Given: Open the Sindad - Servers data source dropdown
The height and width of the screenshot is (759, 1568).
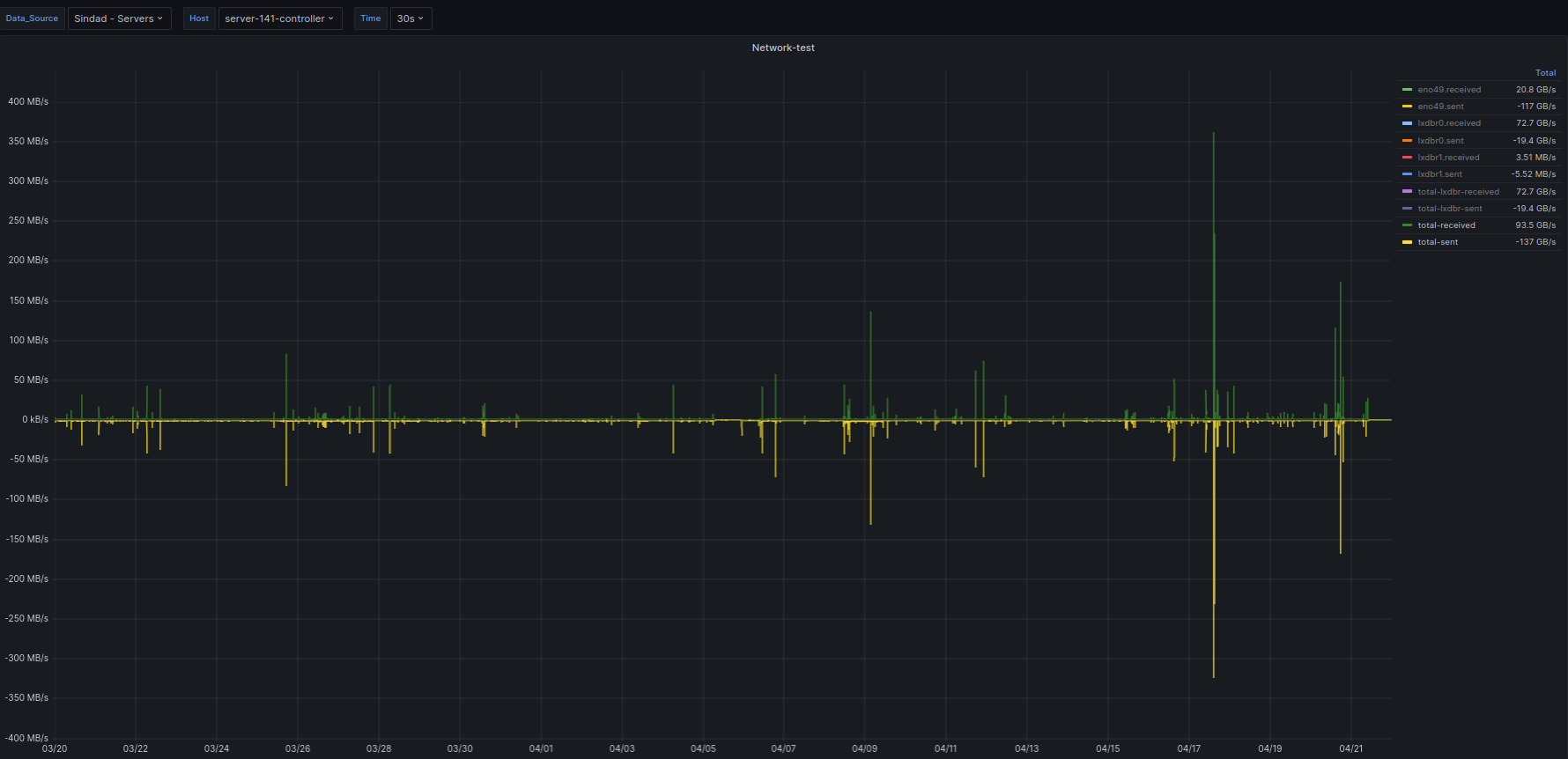Looking at the screenshot, I should [x=119, y=18].
